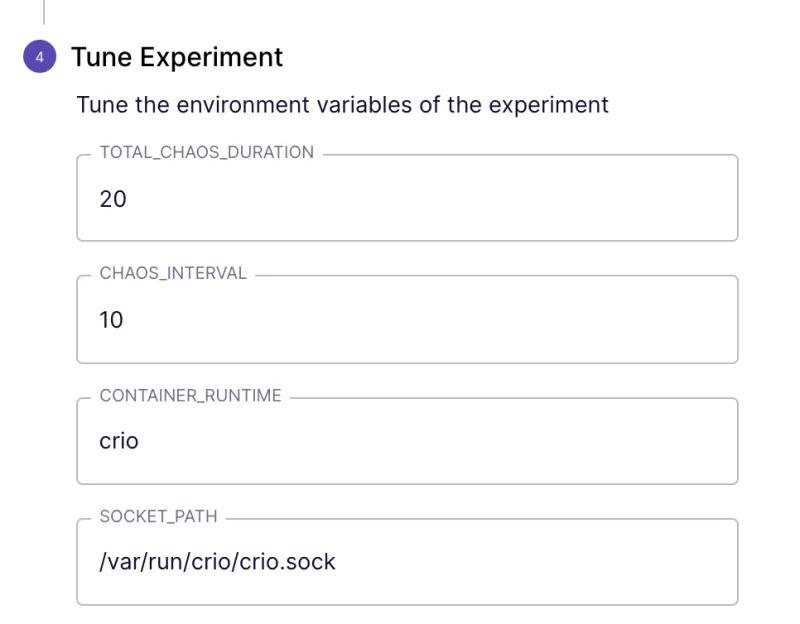This screenshot has width=800, height=624.
Task: Place cursor at end of crio.sock path
Action: click(338, 562)
